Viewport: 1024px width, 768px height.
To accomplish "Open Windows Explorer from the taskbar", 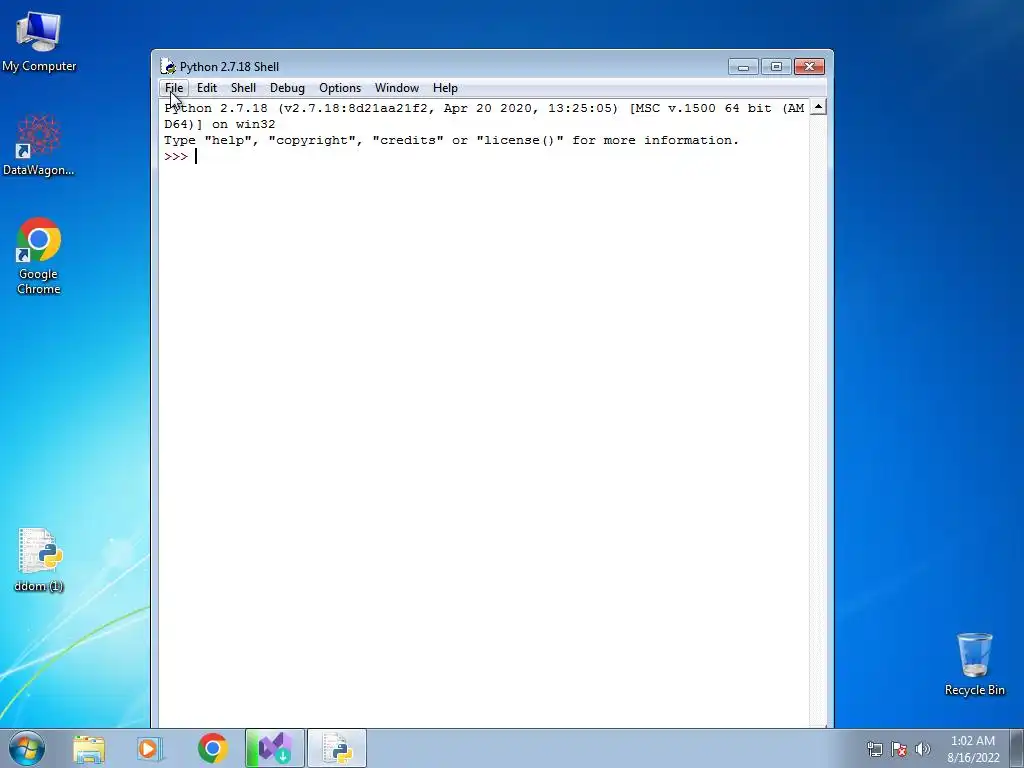I will [x=89, y=749].
